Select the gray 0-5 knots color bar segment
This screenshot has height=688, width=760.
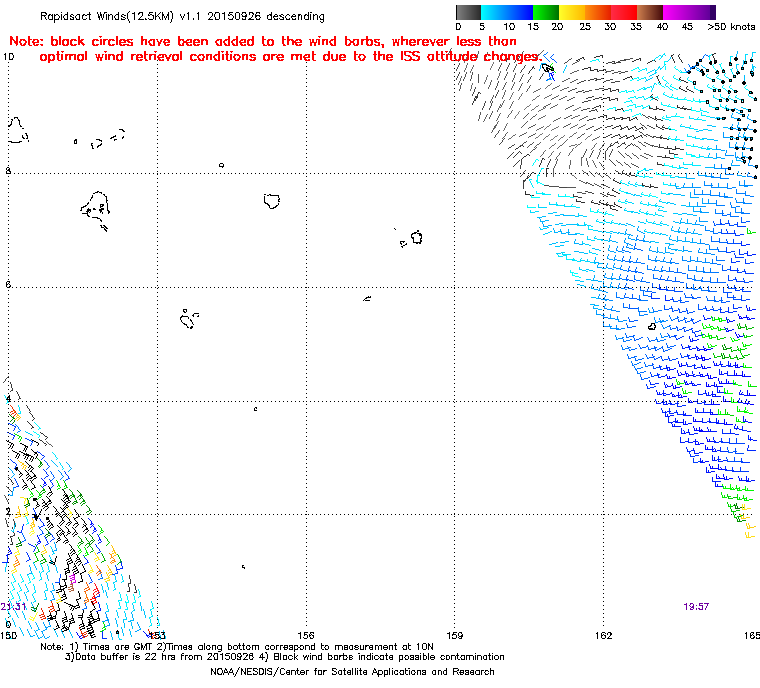[x=469, y=12]
